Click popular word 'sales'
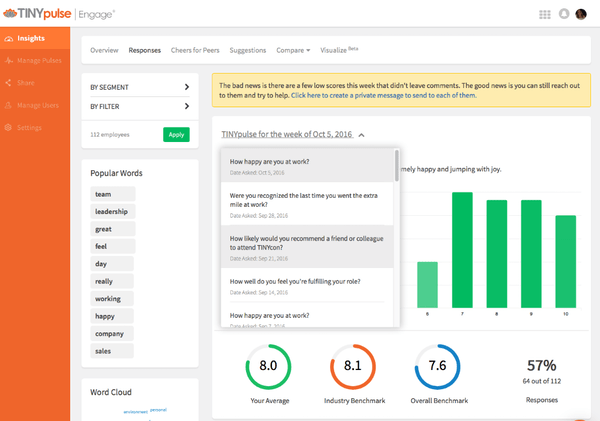This screenshot has width=600, height=421. (x=112, y=351)
